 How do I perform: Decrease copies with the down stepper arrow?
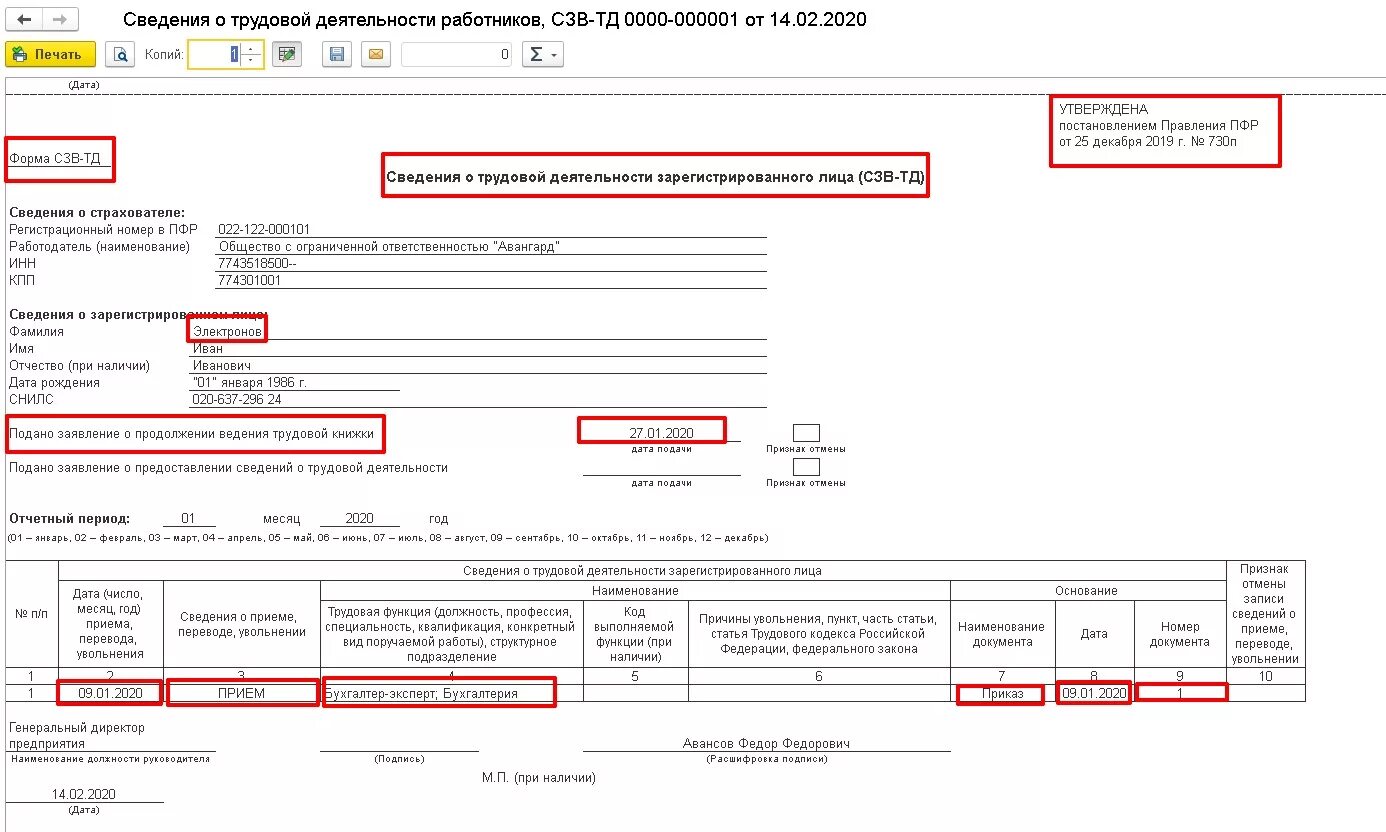pyautogui.click(x=253, y=61)
